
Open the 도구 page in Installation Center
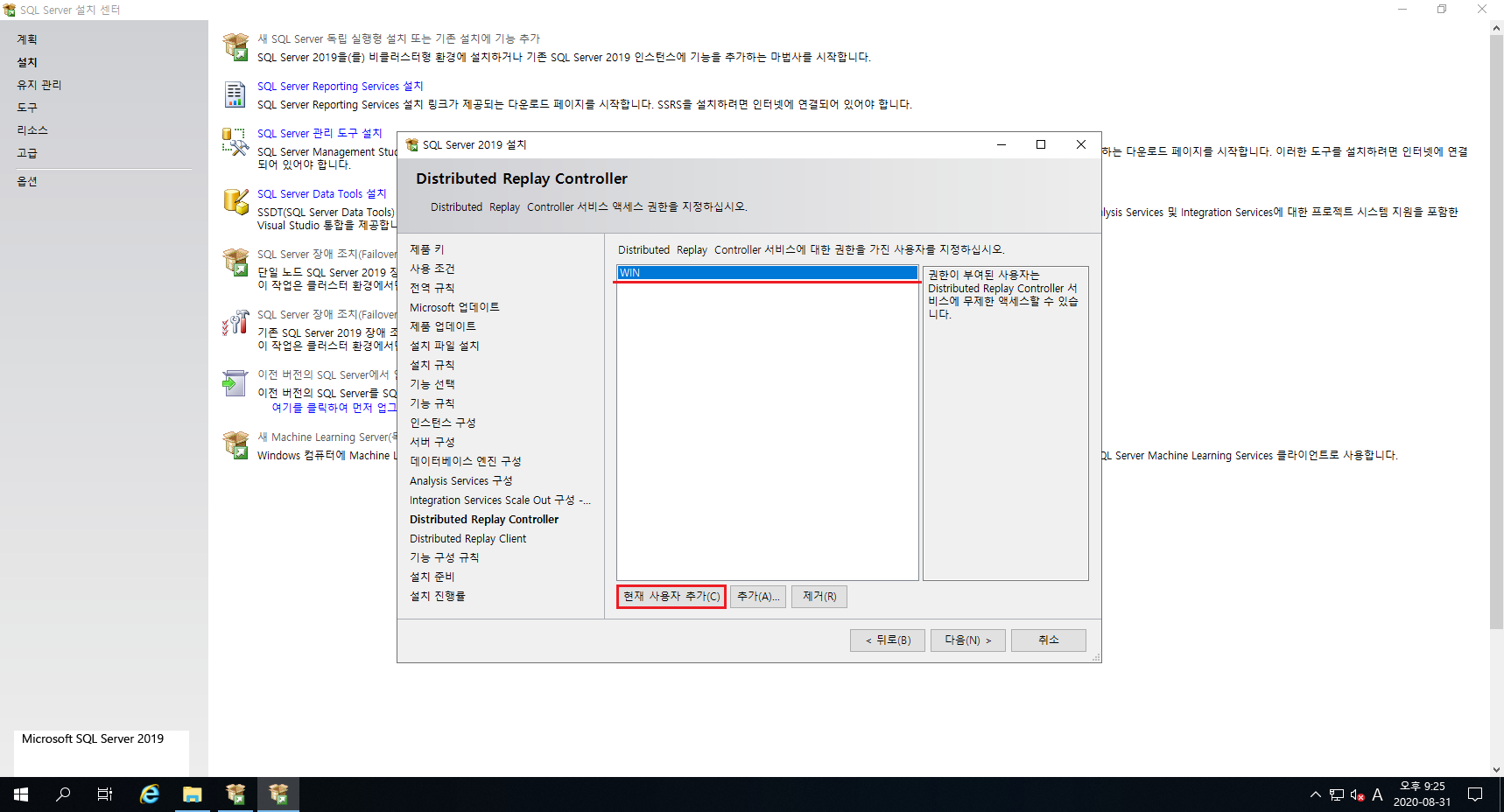click(x=27, y=108)
